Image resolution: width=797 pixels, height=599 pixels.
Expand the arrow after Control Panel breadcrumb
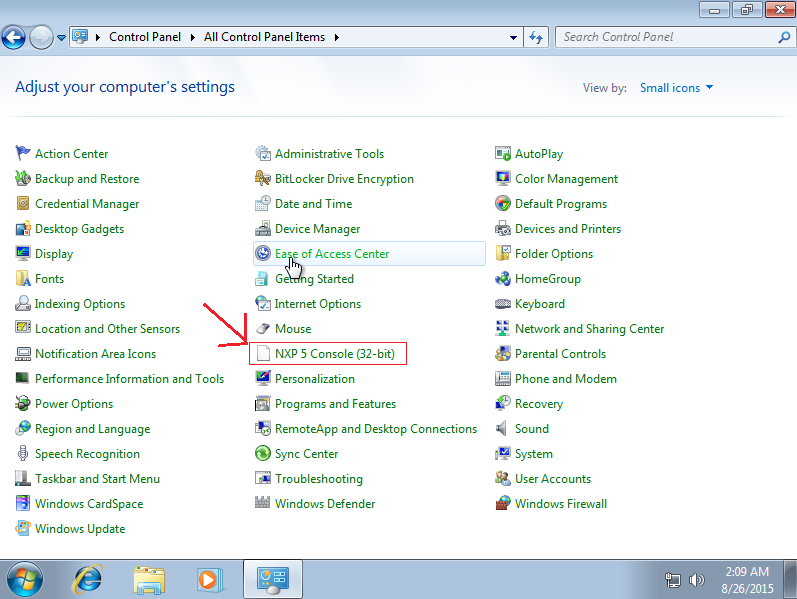[x=193, y=37]
